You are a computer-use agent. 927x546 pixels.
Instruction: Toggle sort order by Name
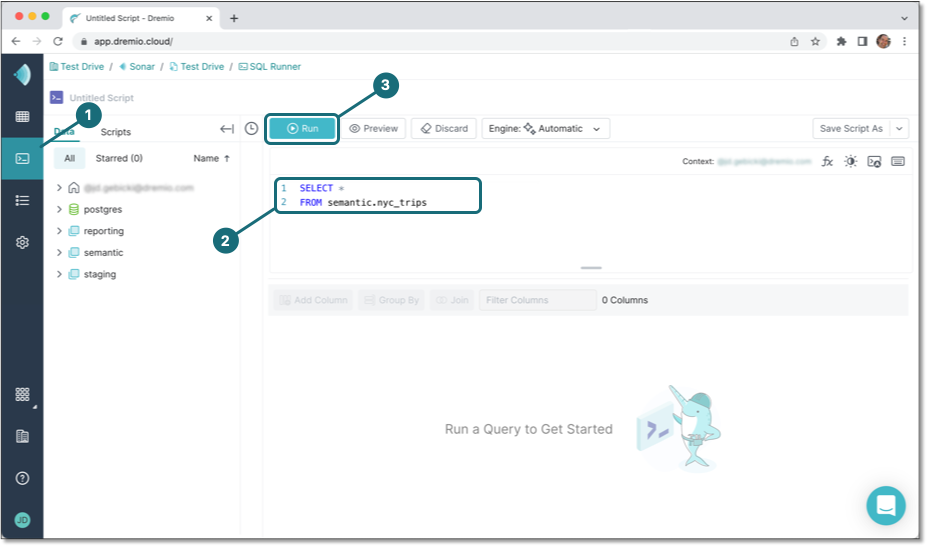[212, 158]
